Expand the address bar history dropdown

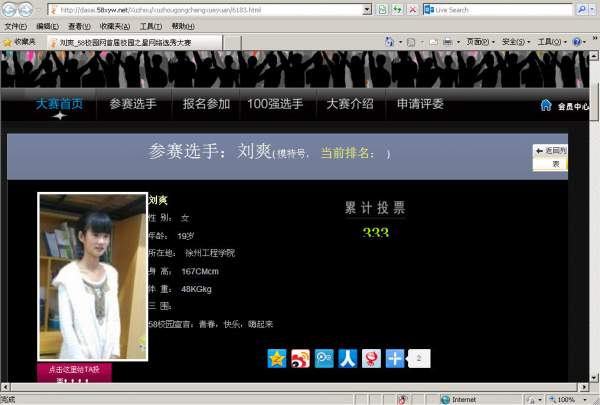pos(367,10)
